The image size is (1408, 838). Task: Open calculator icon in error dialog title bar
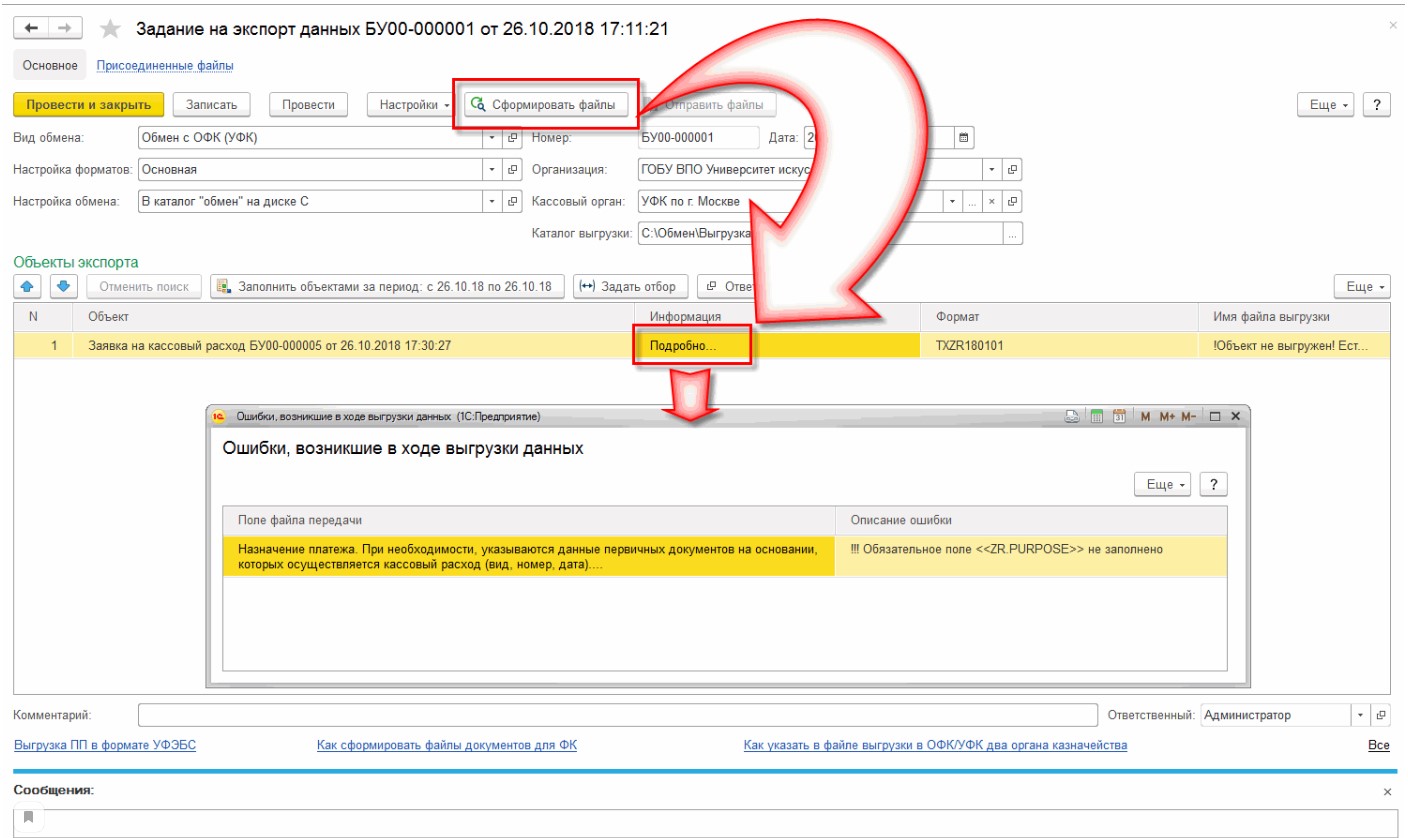[x=1096, y=416]
